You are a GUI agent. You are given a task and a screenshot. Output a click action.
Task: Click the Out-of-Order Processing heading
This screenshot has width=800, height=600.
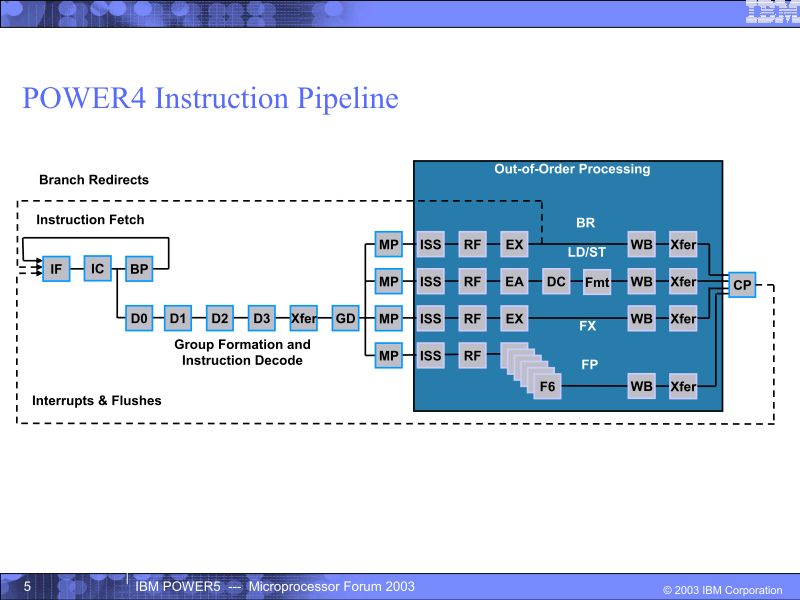[572, 169]
